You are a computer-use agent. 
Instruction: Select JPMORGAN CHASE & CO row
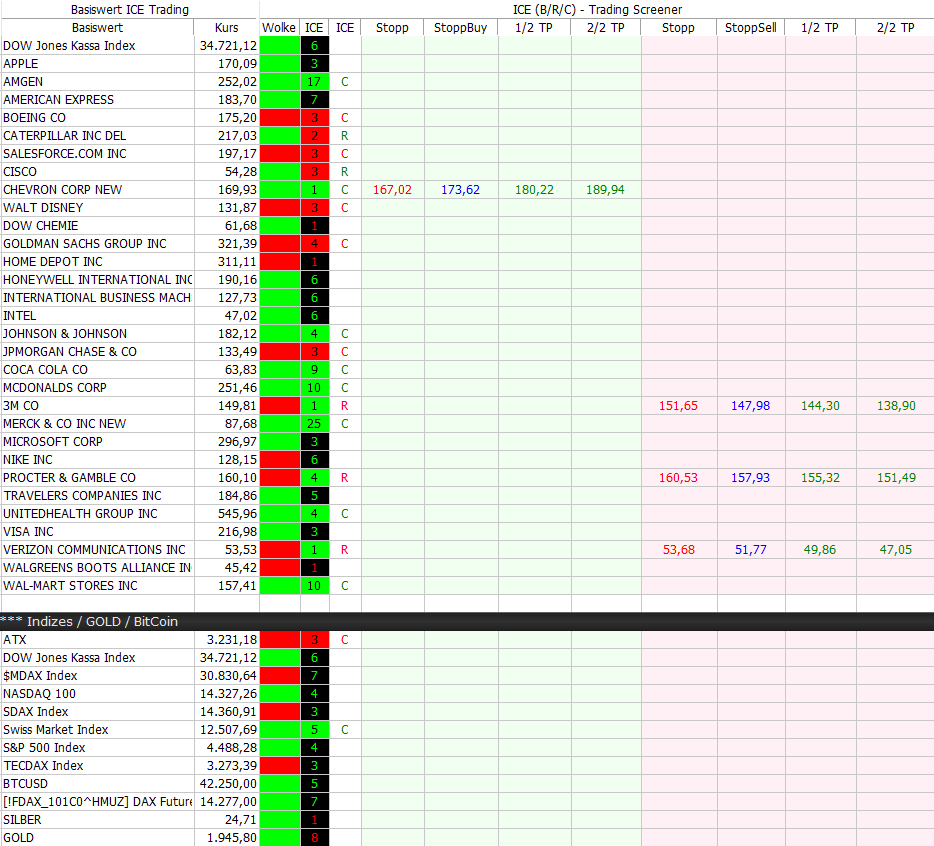(70, 352)
